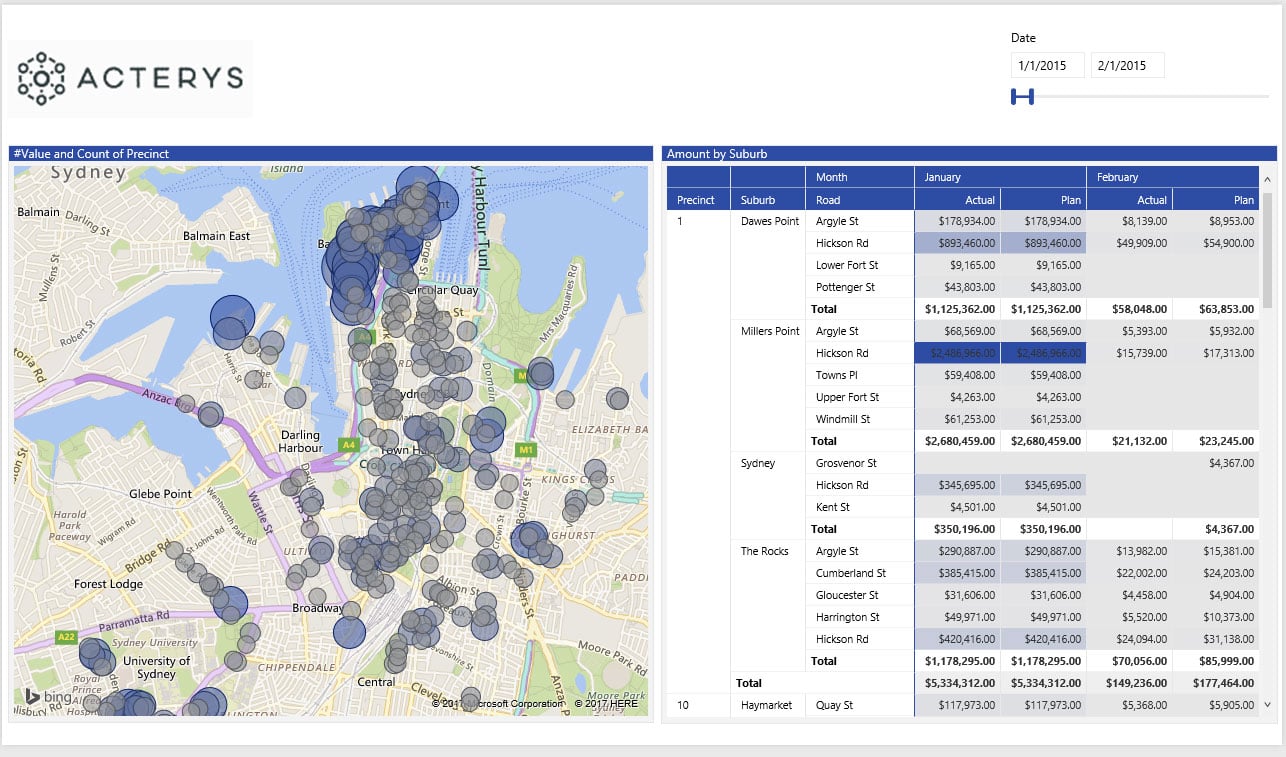This screenshot has height=757, width=1286.
Task: Click the table's vertical scrollbar thumb
Action: pos(1268,250)
